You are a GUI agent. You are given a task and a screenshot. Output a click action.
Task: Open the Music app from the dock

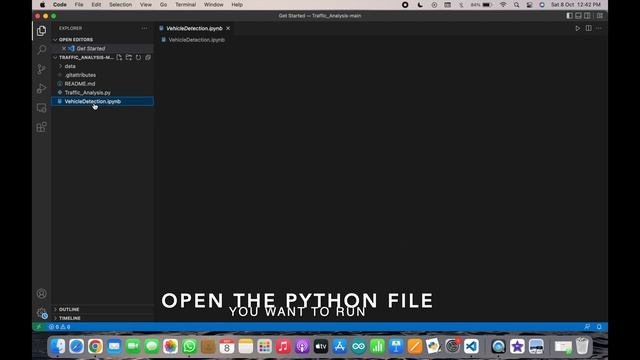click(x=283, y=346)
